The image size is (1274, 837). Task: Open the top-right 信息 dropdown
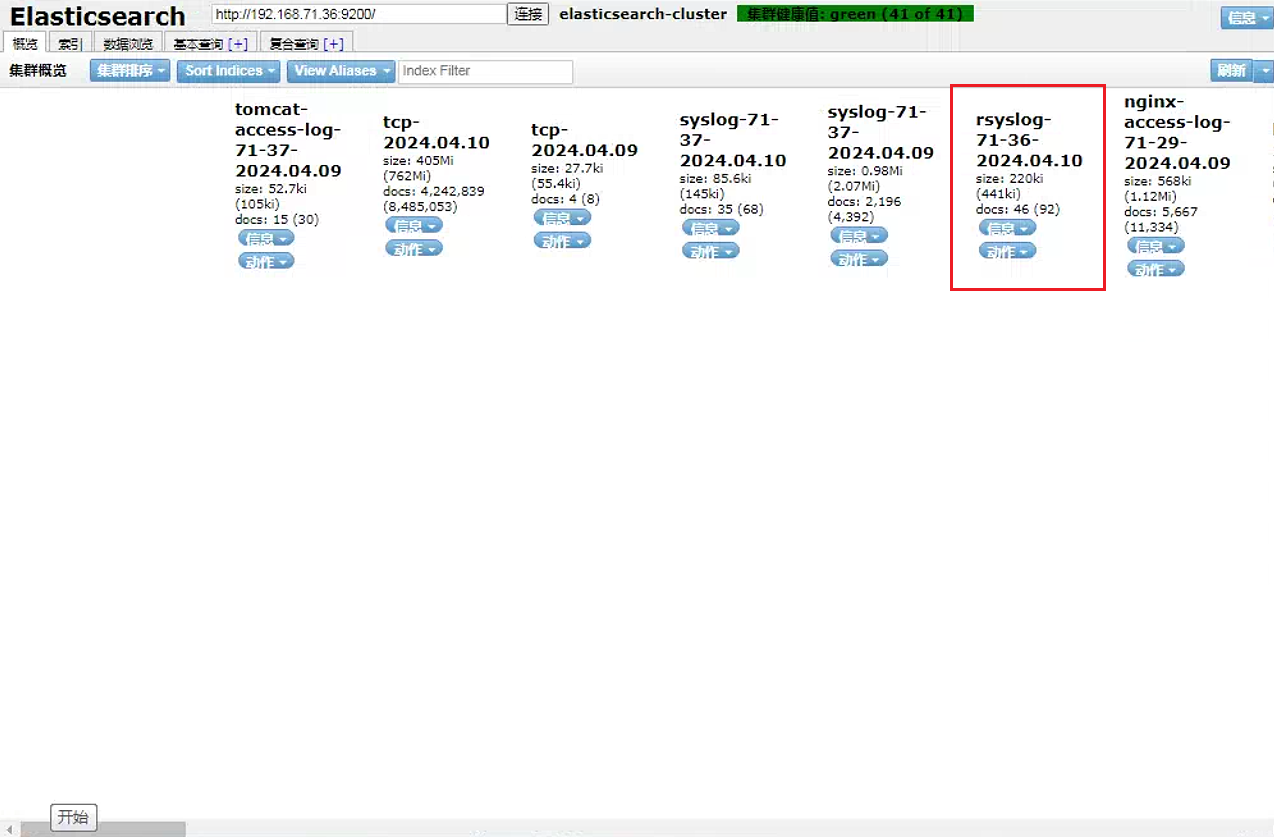(1246, 17)
